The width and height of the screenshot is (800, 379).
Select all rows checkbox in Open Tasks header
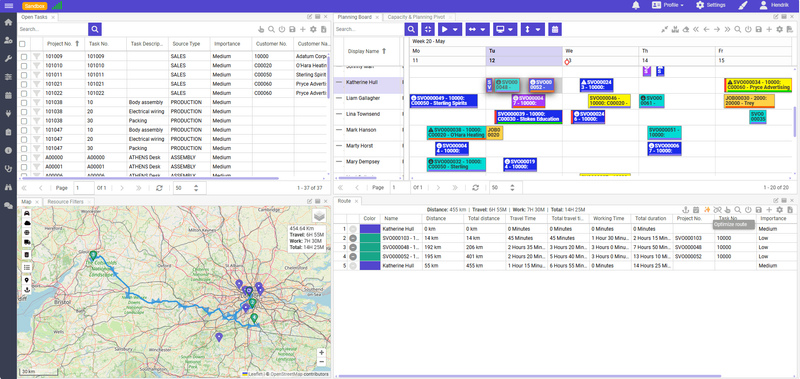pos(22,44)
